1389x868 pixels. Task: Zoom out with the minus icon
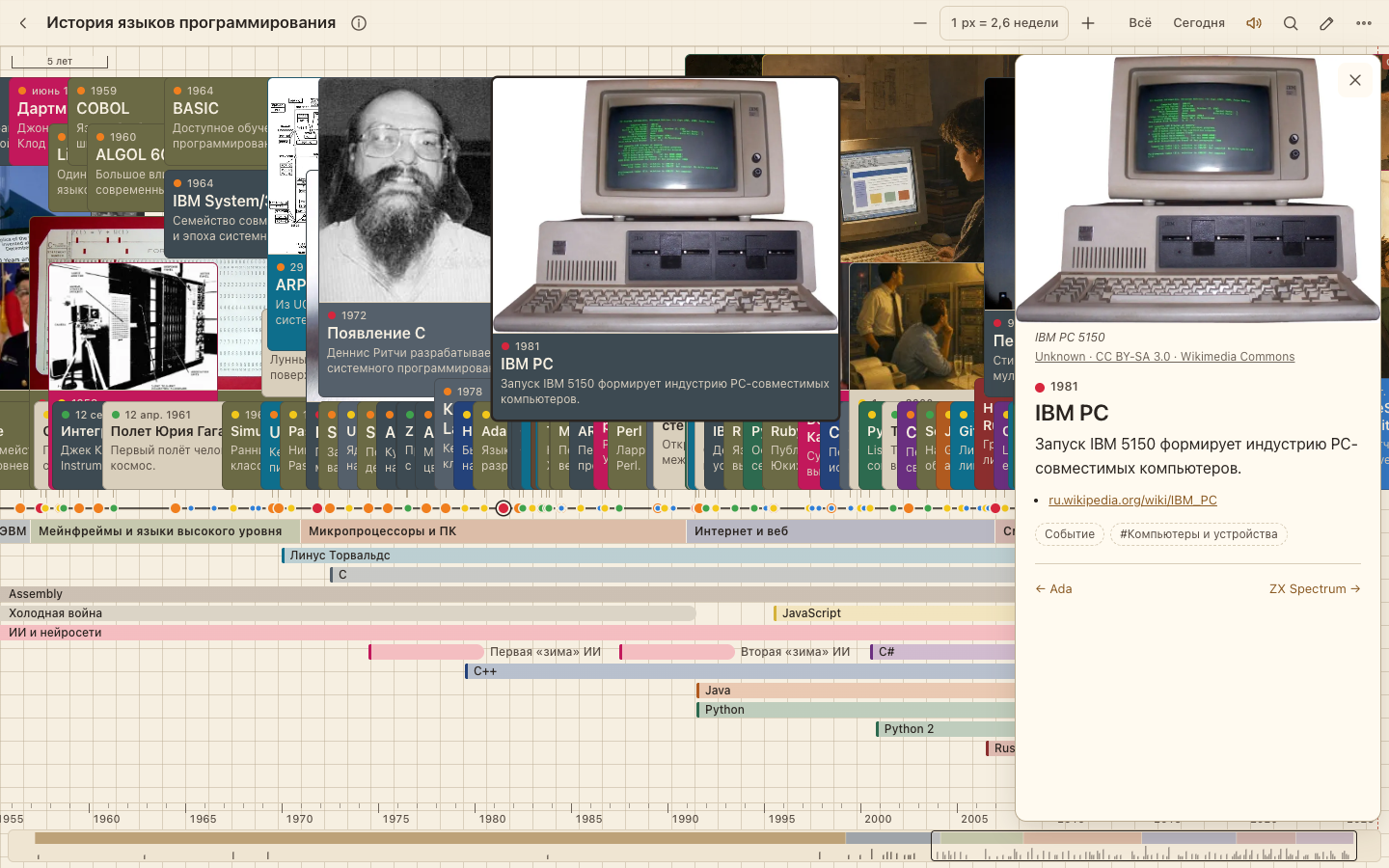click(920, 23)
